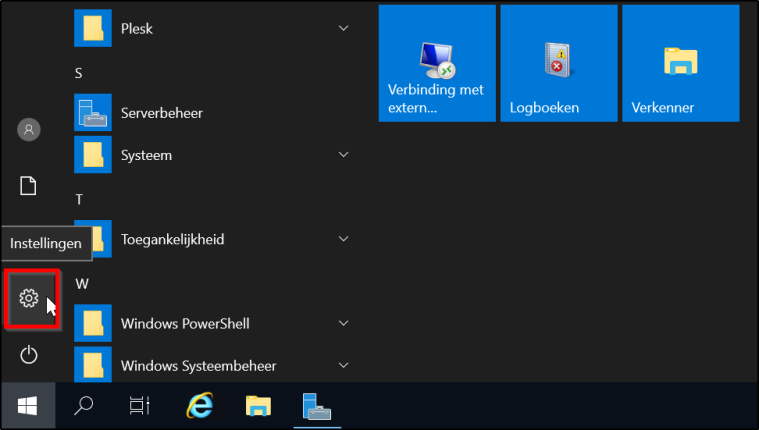Expand the Toegankelijkheid folder chevron
Screen dimensions: 759x430
pos(343,239)
